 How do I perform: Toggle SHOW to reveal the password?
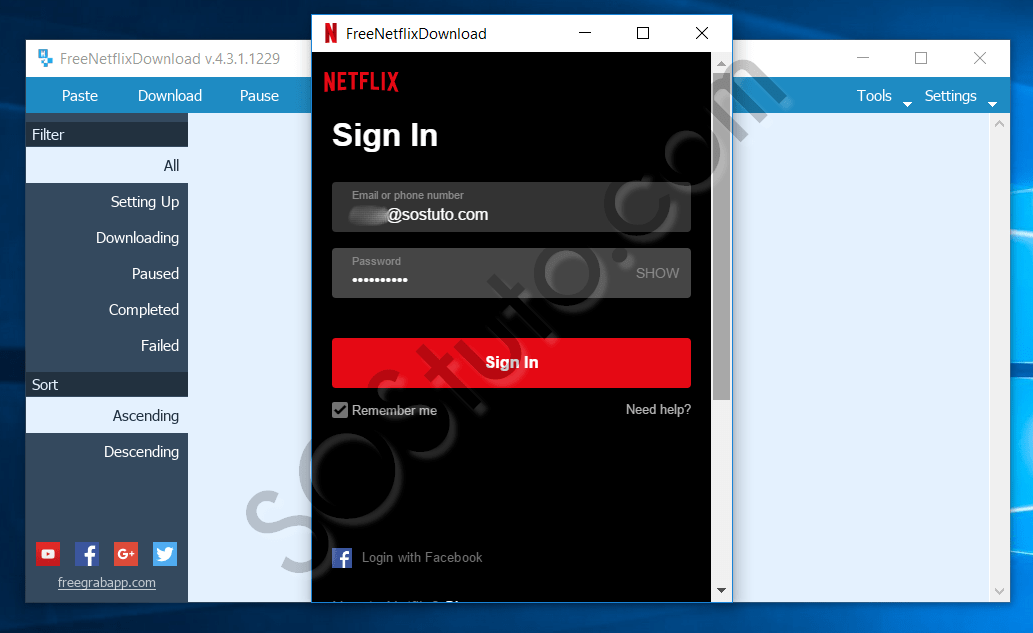tap(657, 272)
